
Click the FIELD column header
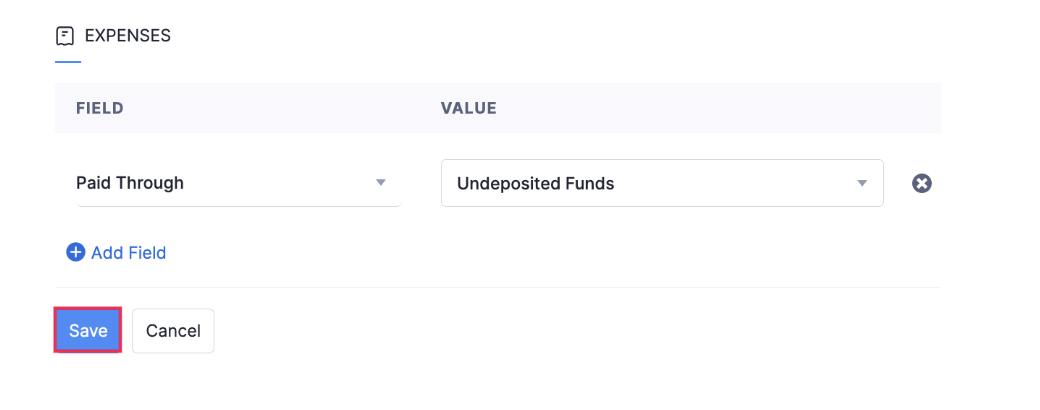click(x=100, y=108)
